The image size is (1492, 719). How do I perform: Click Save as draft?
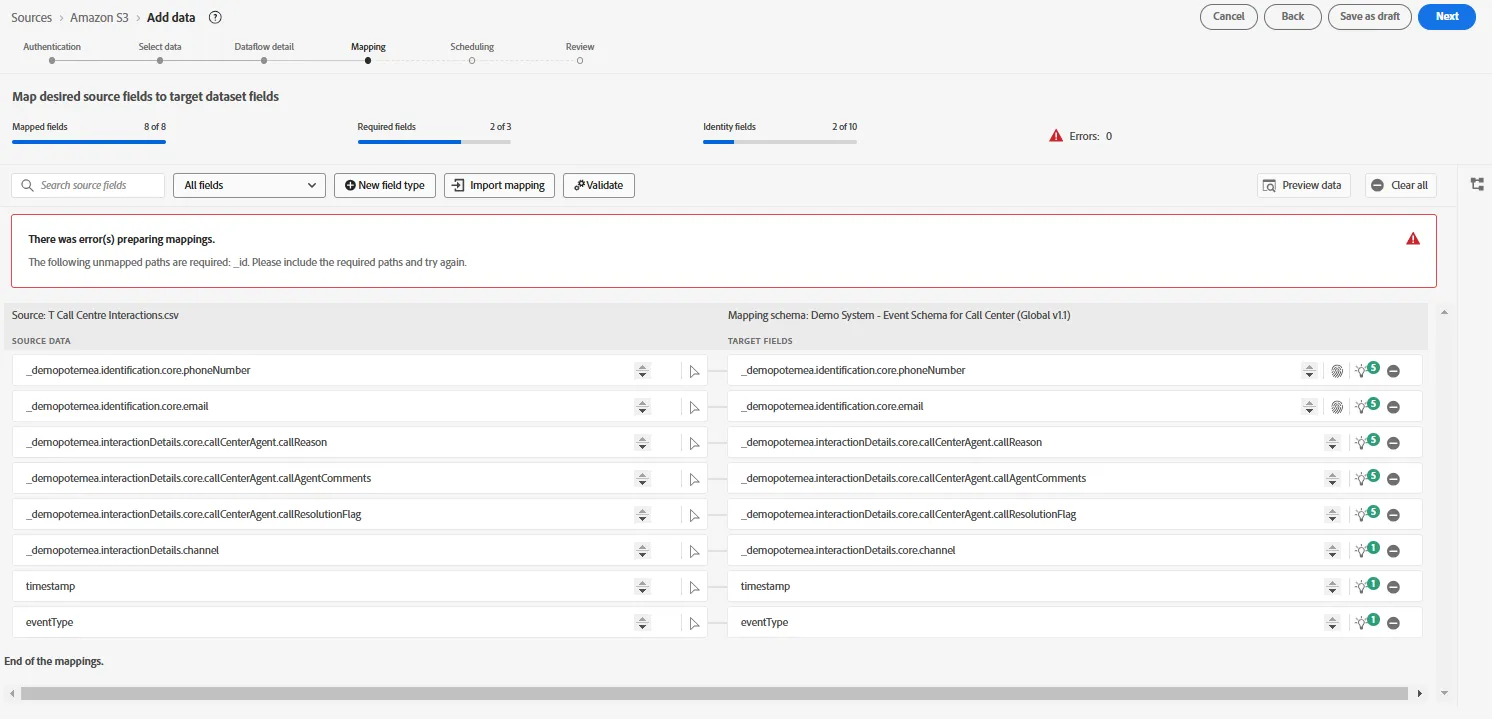(x=1370, y=17)
